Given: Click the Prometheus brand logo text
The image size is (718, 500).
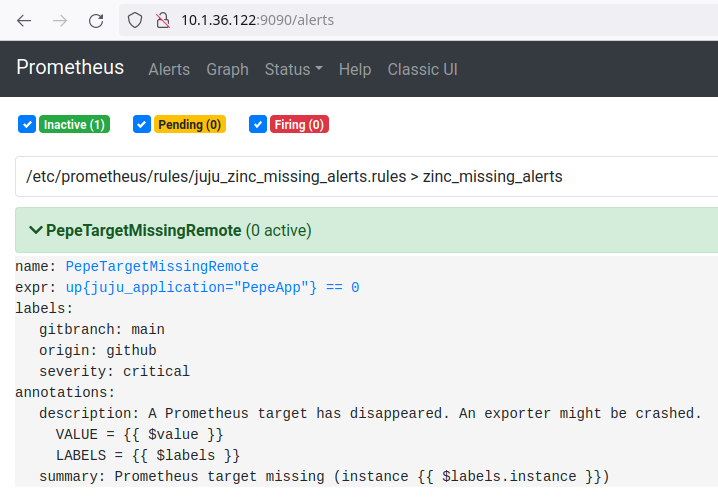Looking at the screenshot, I should (70, 68).
